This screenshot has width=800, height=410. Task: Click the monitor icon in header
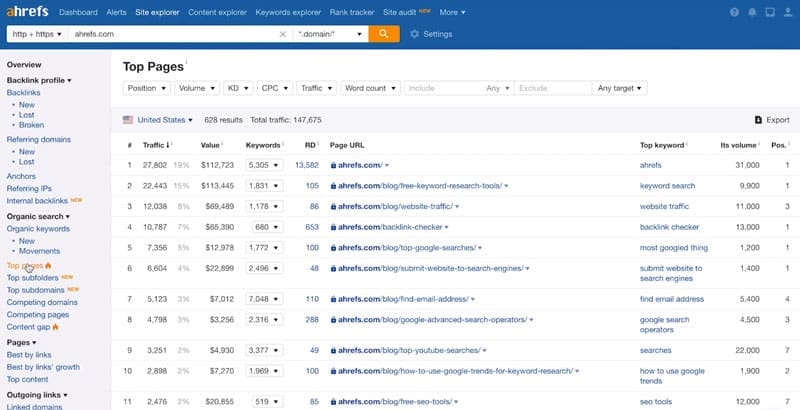click(x=768, y=12)
